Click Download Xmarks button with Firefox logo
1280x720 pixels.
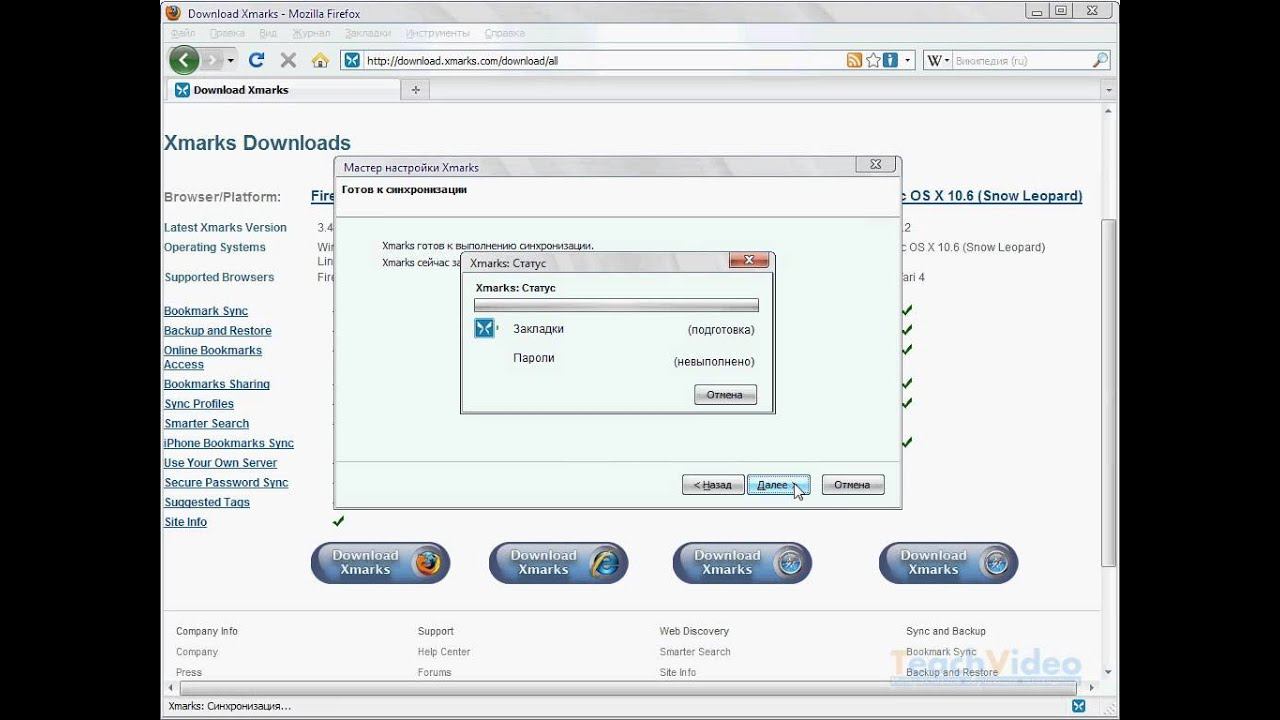point(380,563)
